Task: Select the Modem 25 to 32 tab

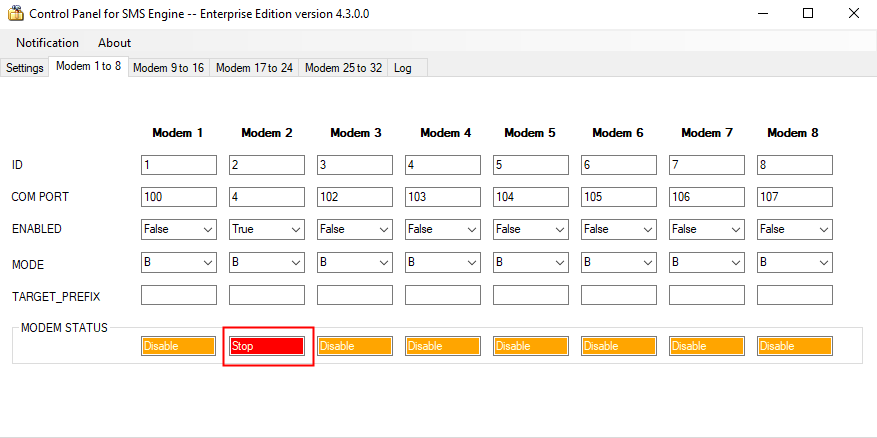Action: [343, 68]
